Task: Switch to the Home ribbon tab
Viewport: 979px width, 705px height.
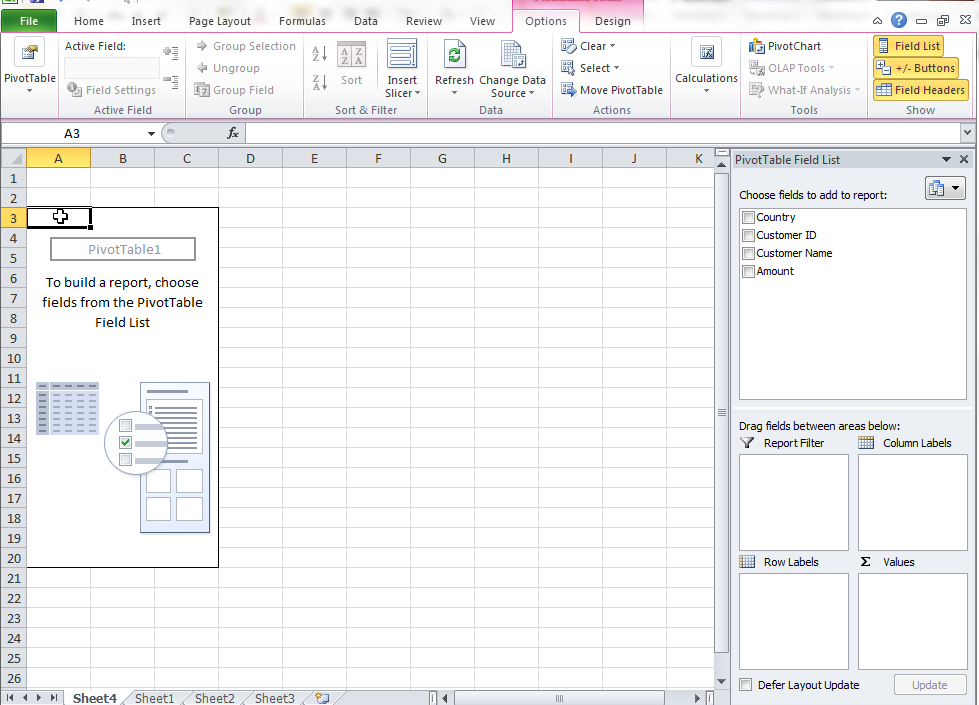Action: pyautogui.click(x=89, y=21)
